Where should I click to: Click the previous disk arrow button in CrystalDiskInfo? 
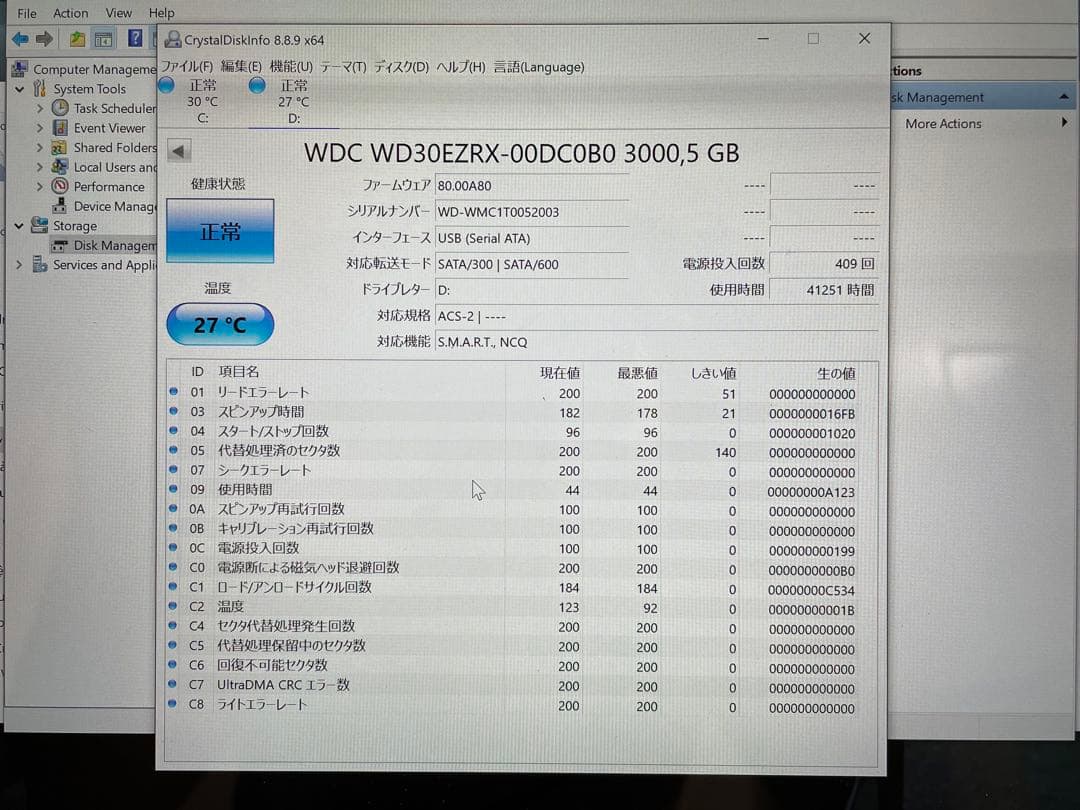click(179, 152)
